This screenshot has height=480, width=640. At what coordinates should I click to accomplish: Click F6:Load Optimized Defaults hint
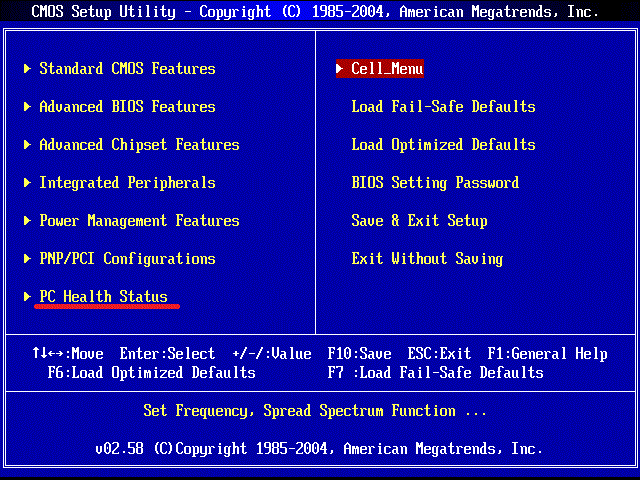[151, 373]
